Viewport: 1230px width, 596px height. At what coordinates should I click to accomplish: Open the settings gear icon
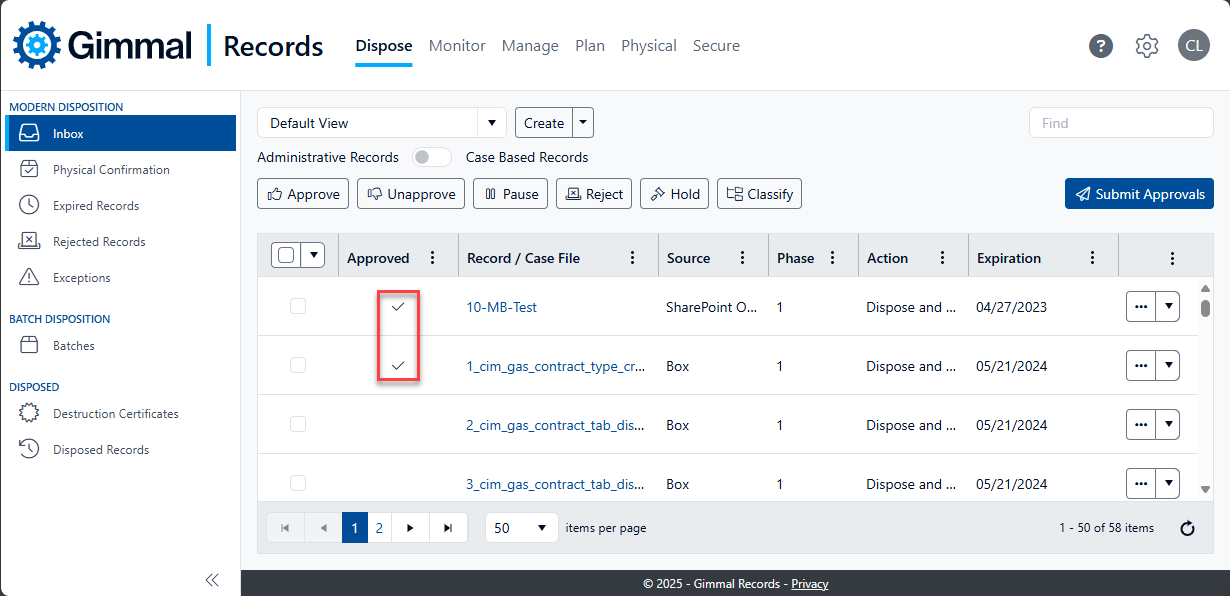pos(1147,46)
